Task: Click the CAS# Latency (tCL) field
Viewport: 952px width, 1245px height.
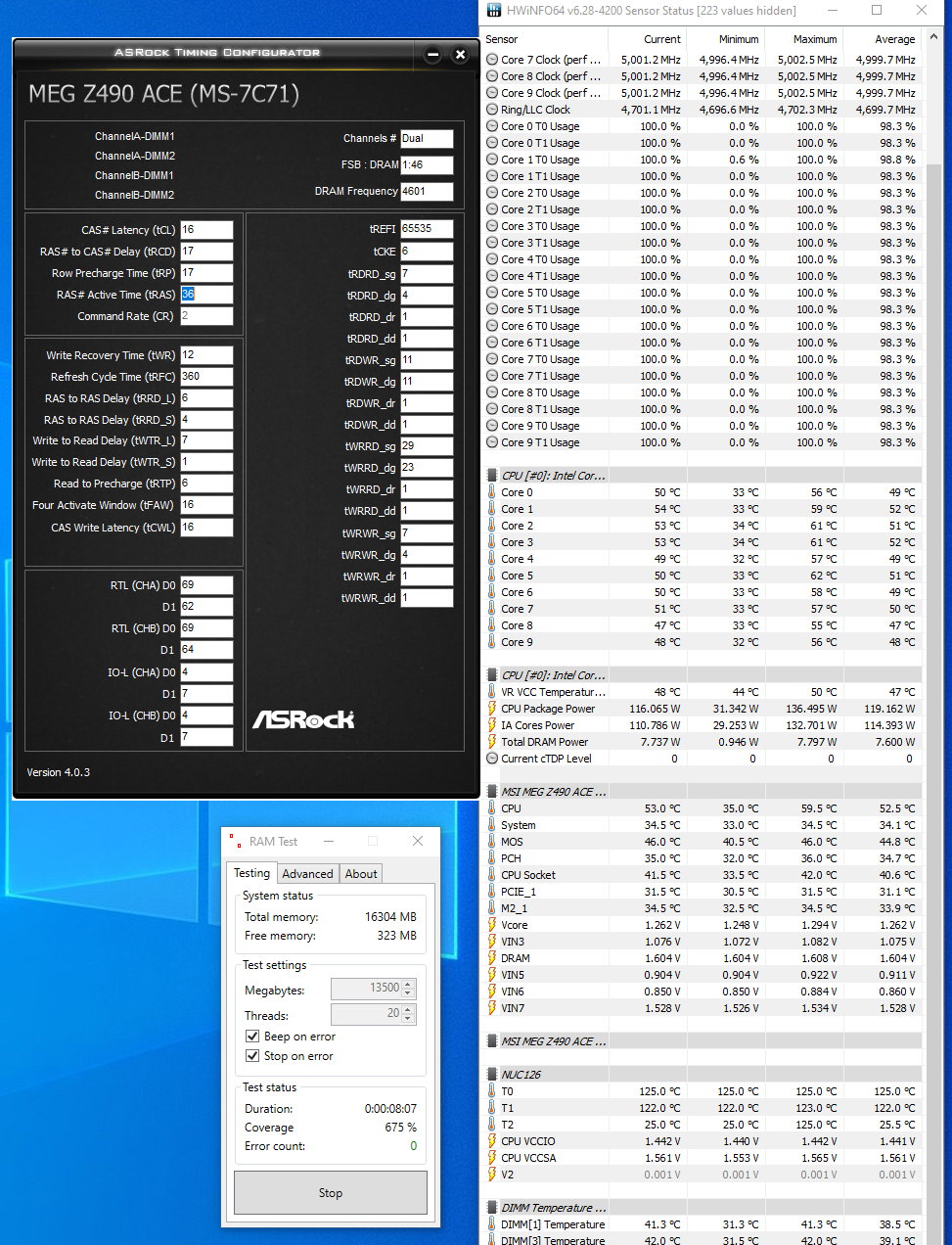Action: [x=206, y=230]
